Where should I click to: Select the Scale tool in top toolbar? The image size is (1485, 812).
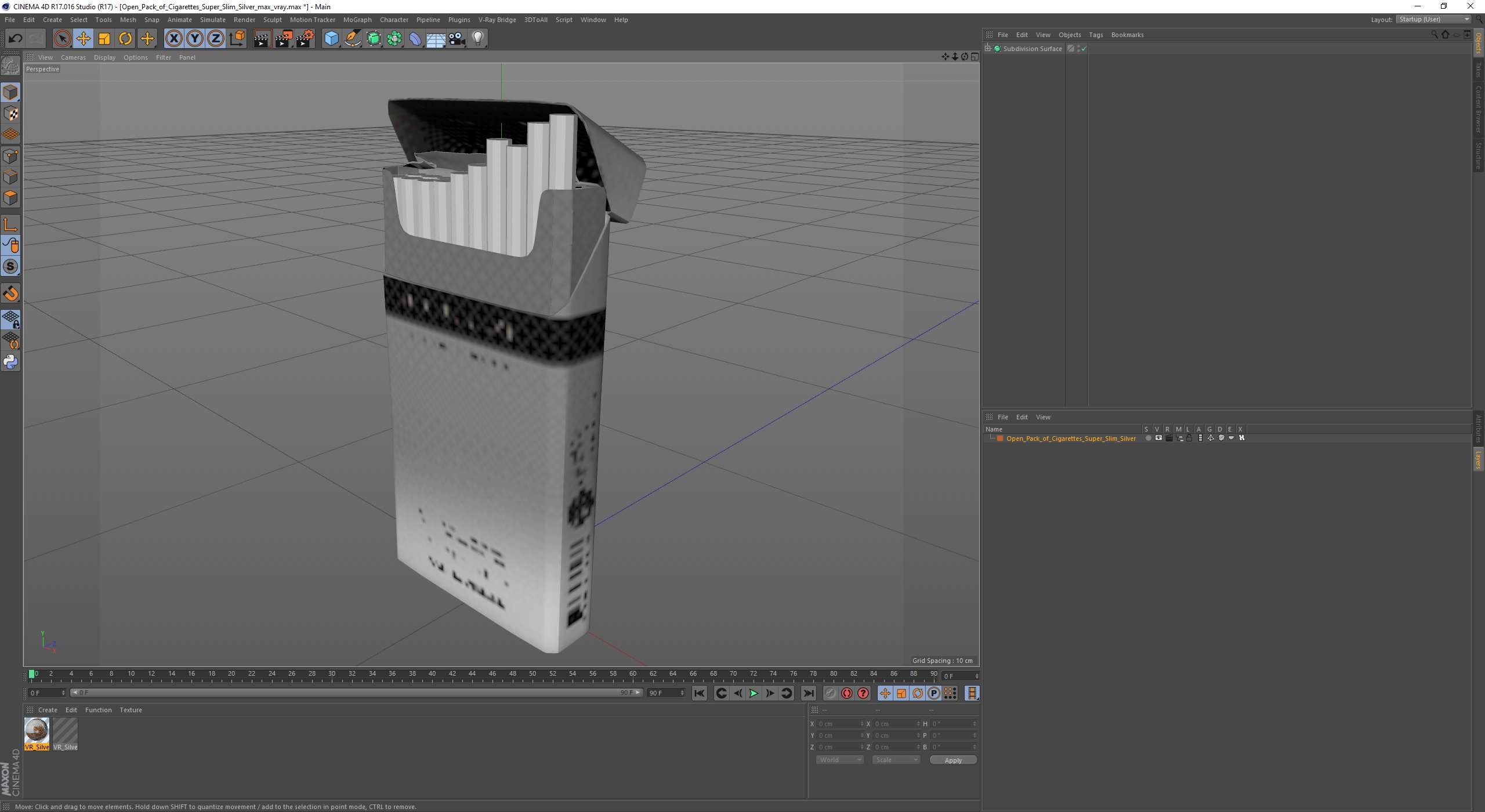(x=104, y=39)
